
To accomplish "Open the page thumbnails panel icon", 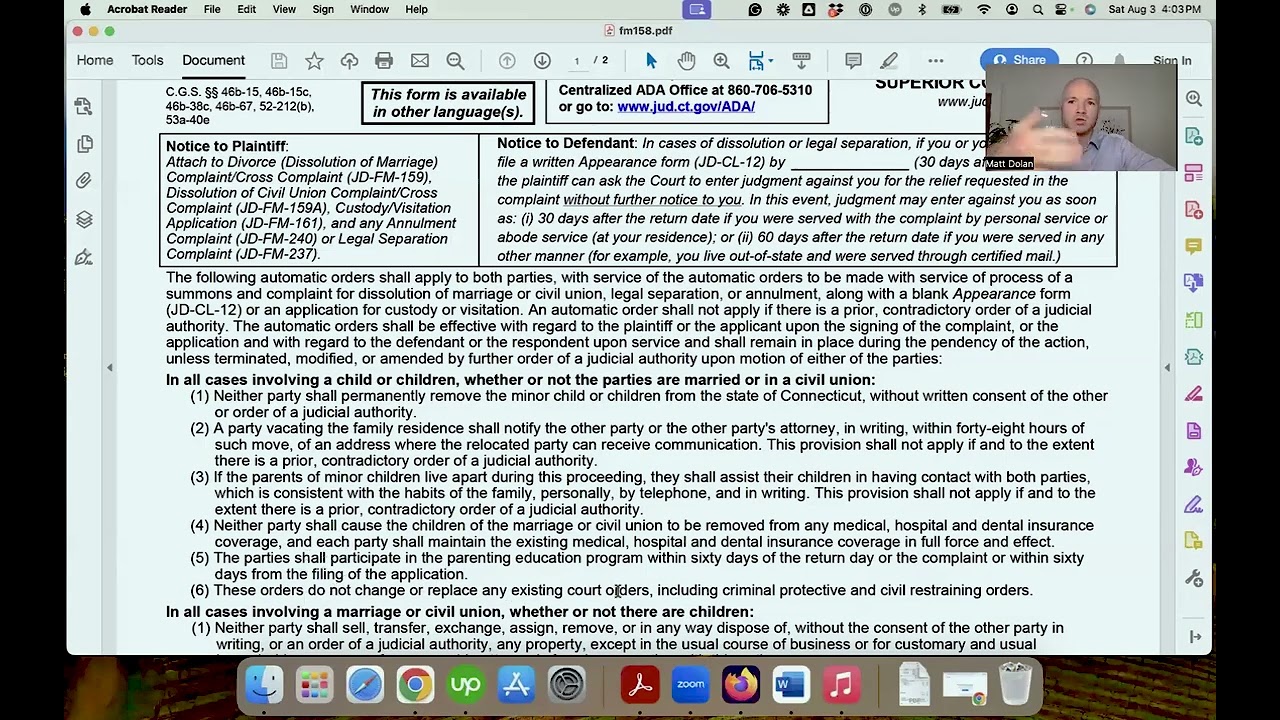I will click(85, 144).
